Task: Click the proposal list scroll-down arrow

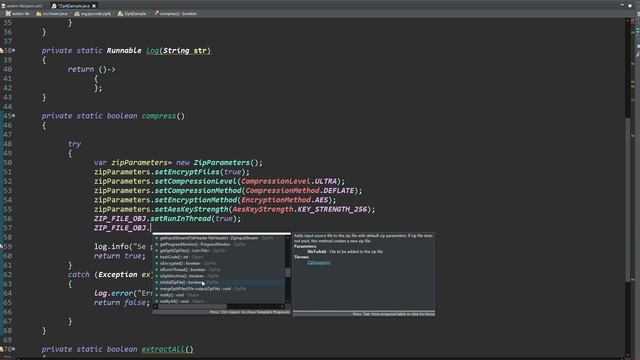Action: pyautogui.click(x=288, y=301)
